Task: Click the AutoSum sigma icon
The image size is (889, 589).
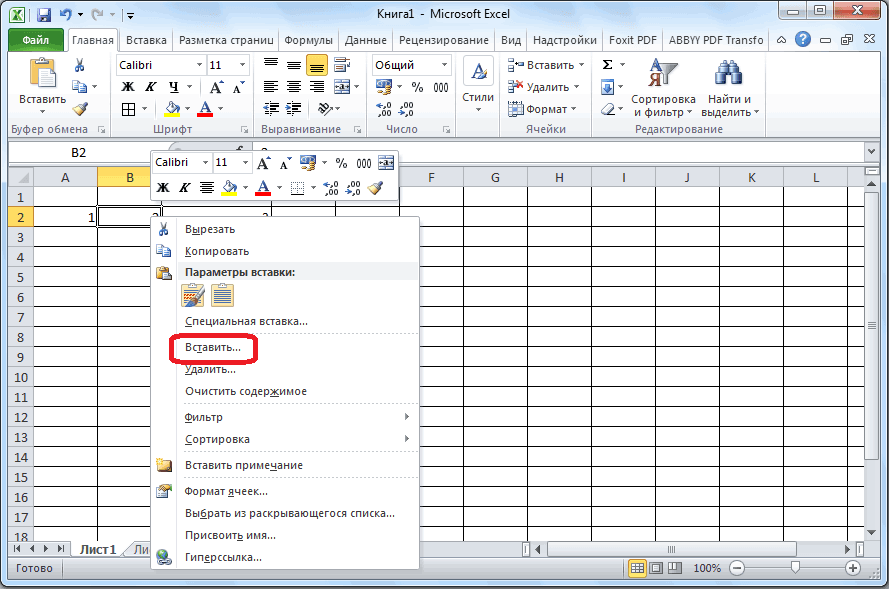Action: tap(607, 65)
